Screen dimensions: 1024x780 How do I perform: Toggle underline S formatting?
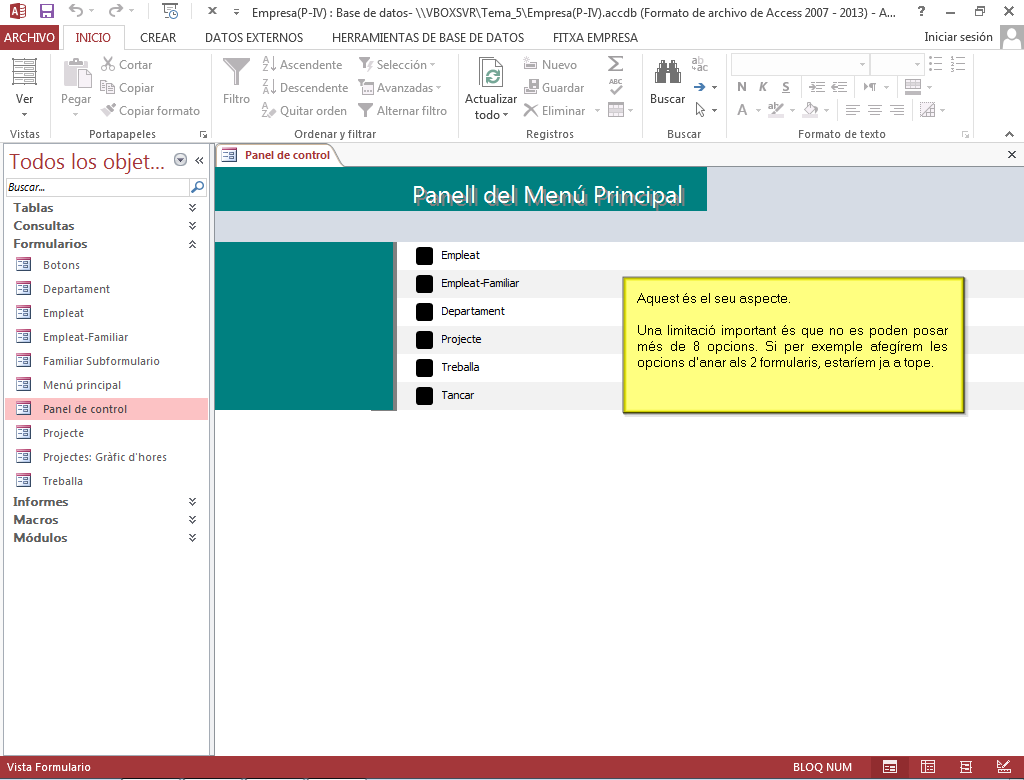[786, 87]
